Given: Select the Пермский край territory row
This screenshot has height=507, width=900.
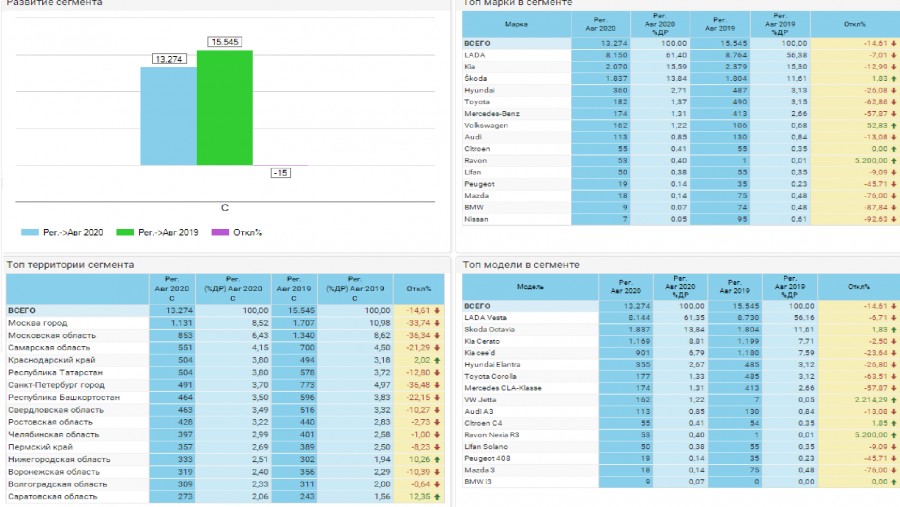Looking at the screenshot, I should tap(225, 447).
